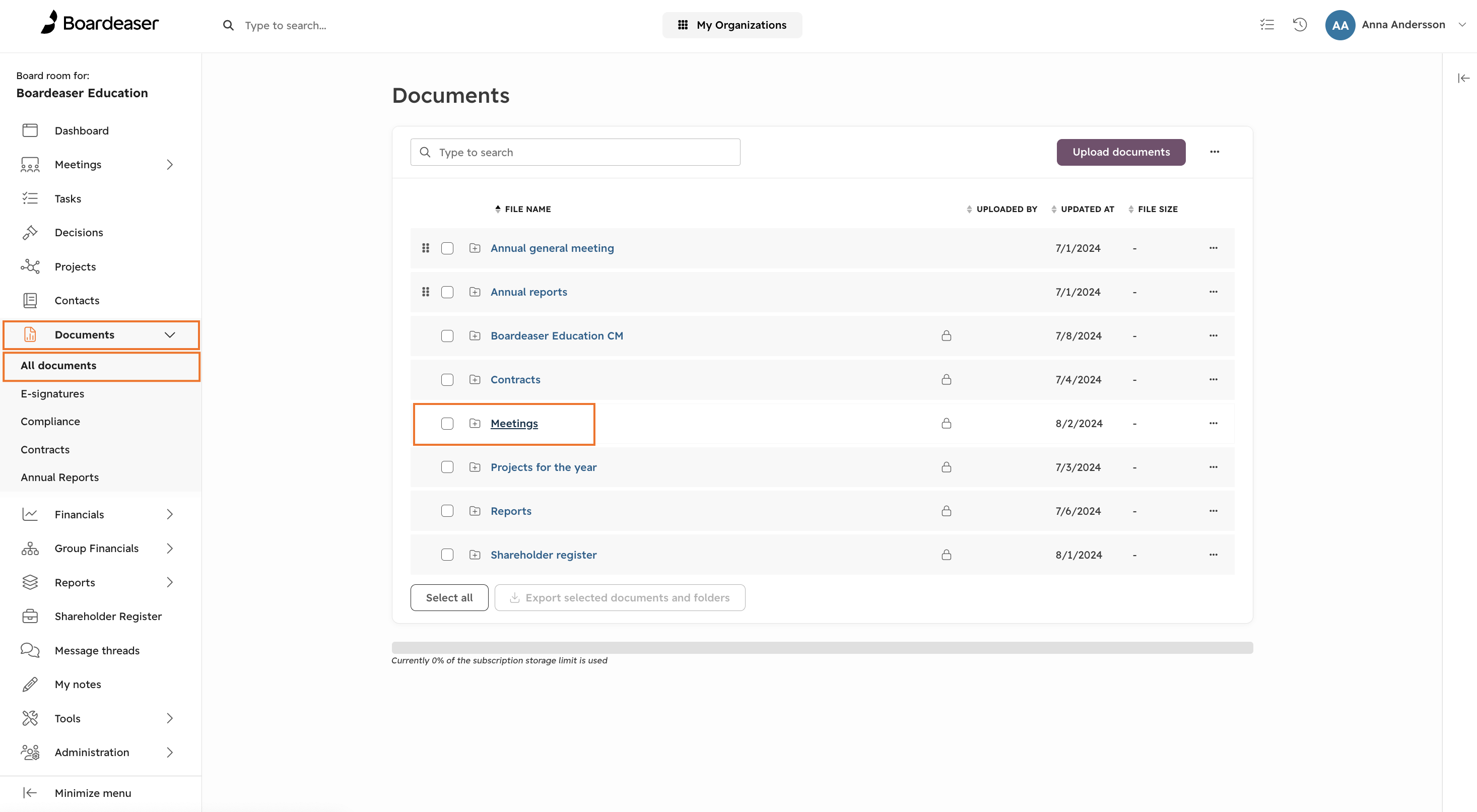Open the Meetings folder link
The height and width of the screenshot is (812, 1477).
[x=514, y=423]
